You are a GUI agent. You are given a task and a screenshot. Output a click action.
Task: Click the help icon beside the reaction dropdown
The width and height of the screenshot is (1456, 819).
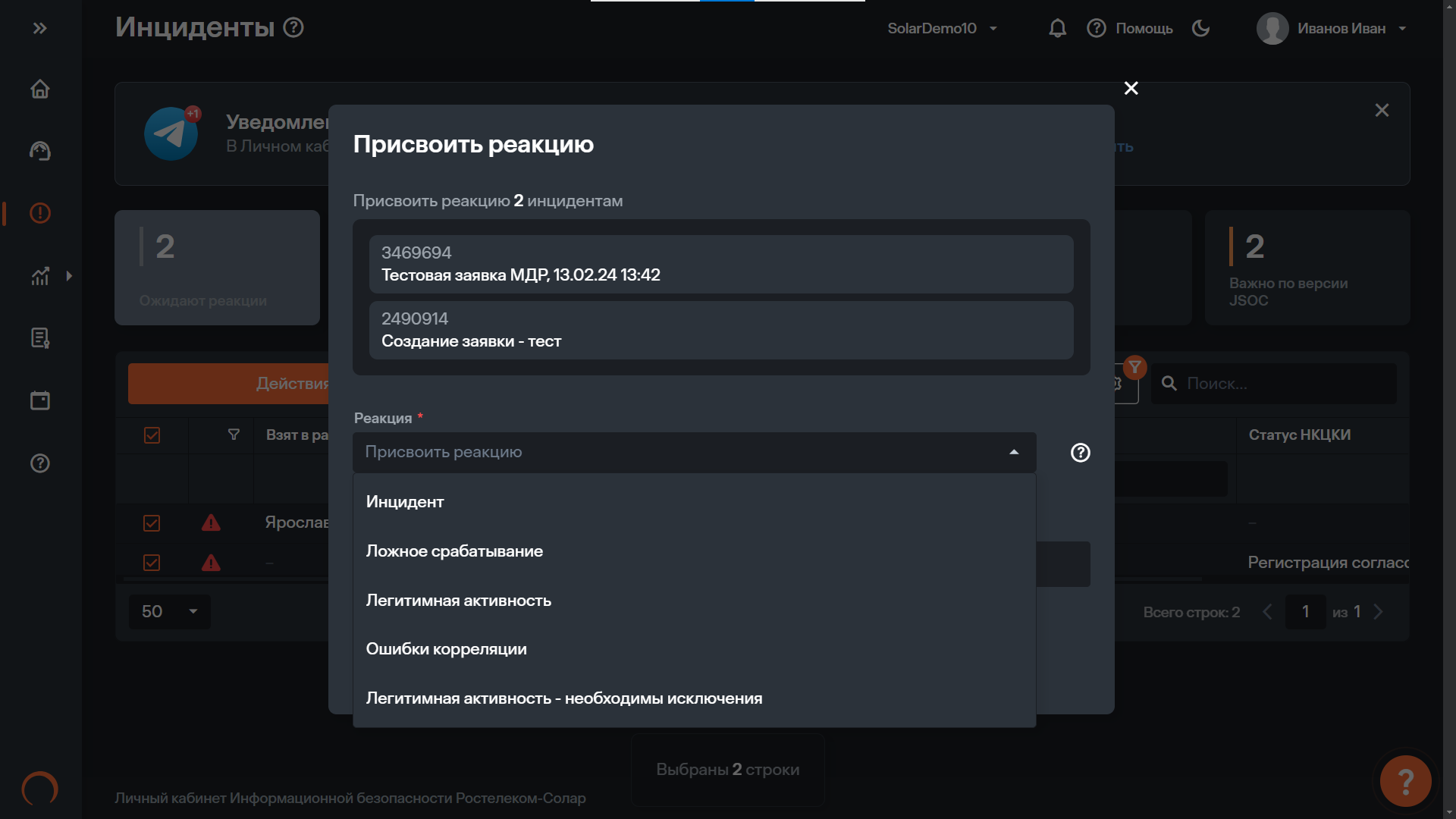(1080, 453)
